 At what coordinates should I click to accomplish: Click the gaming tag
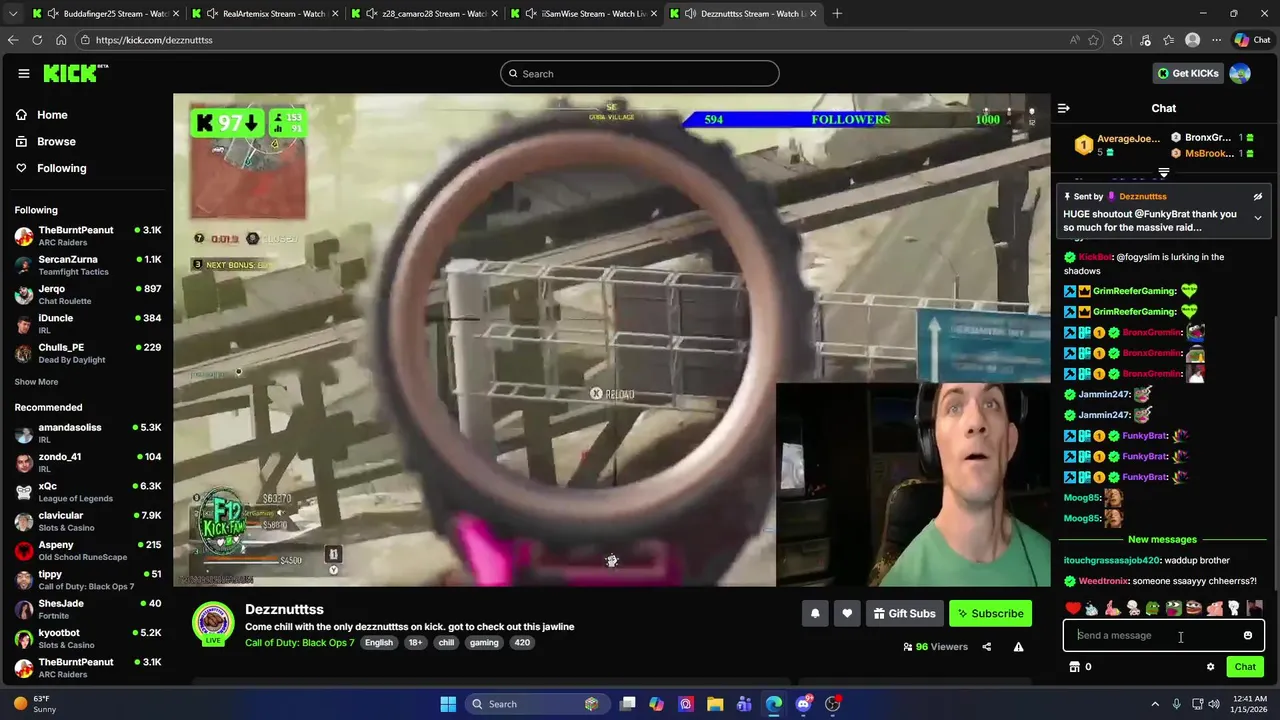point(484,643)
